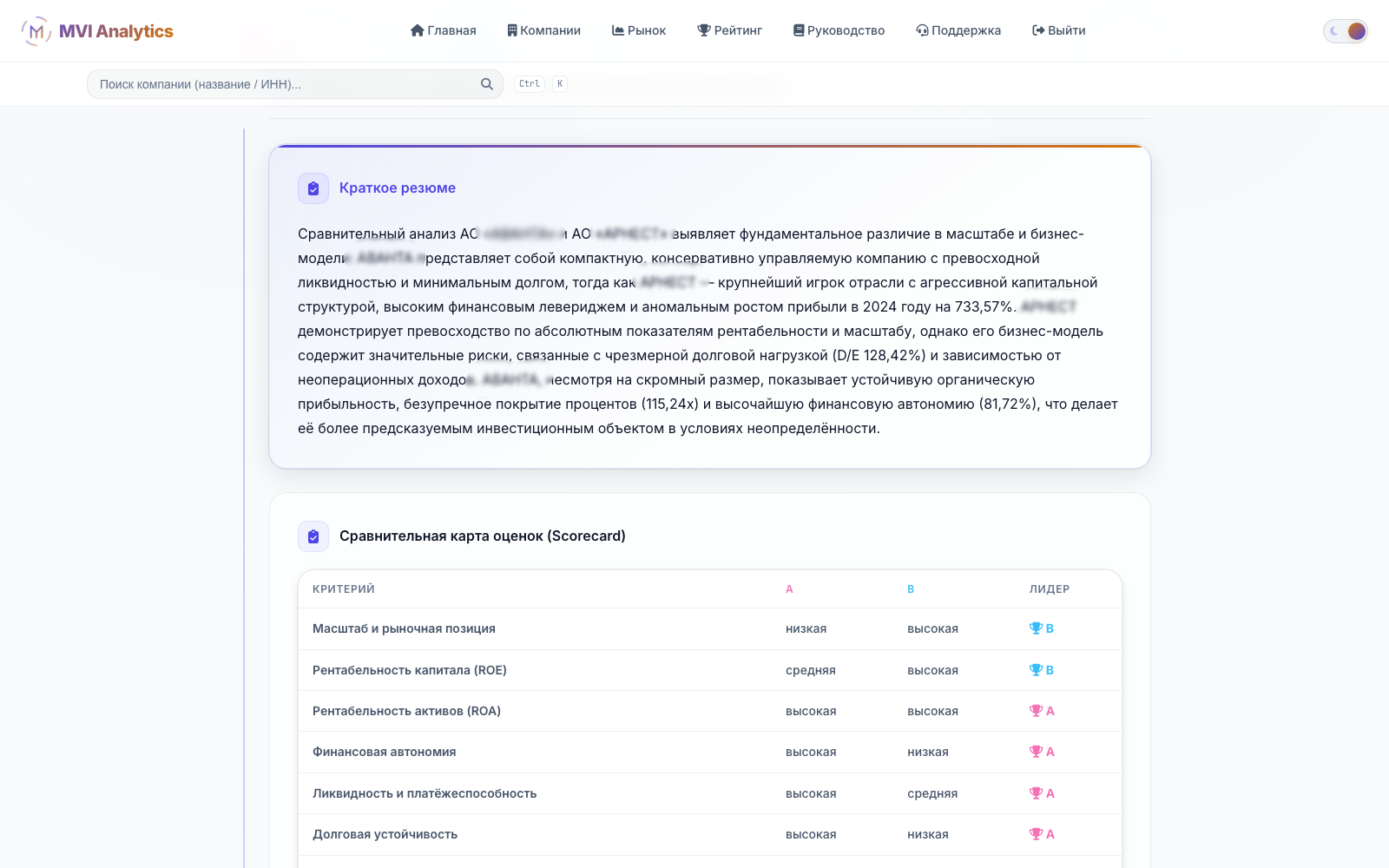
Task: Click the trophy in Финансовая автономия row
Action: [x=1036, y=752]
